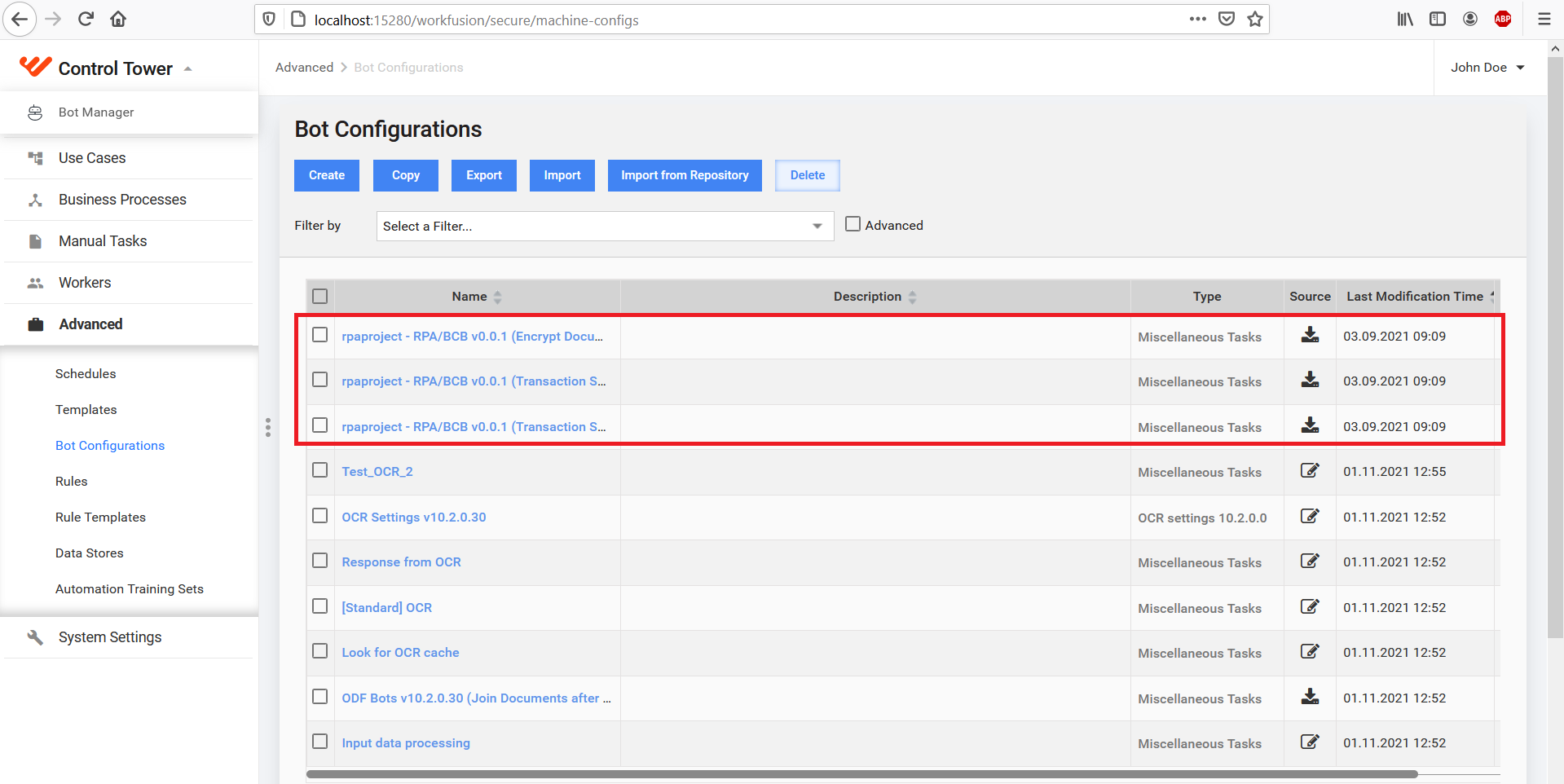Click the tracking protection shield icon
Viewport: 1564px width, 784px height.
(x=269, y=20)
